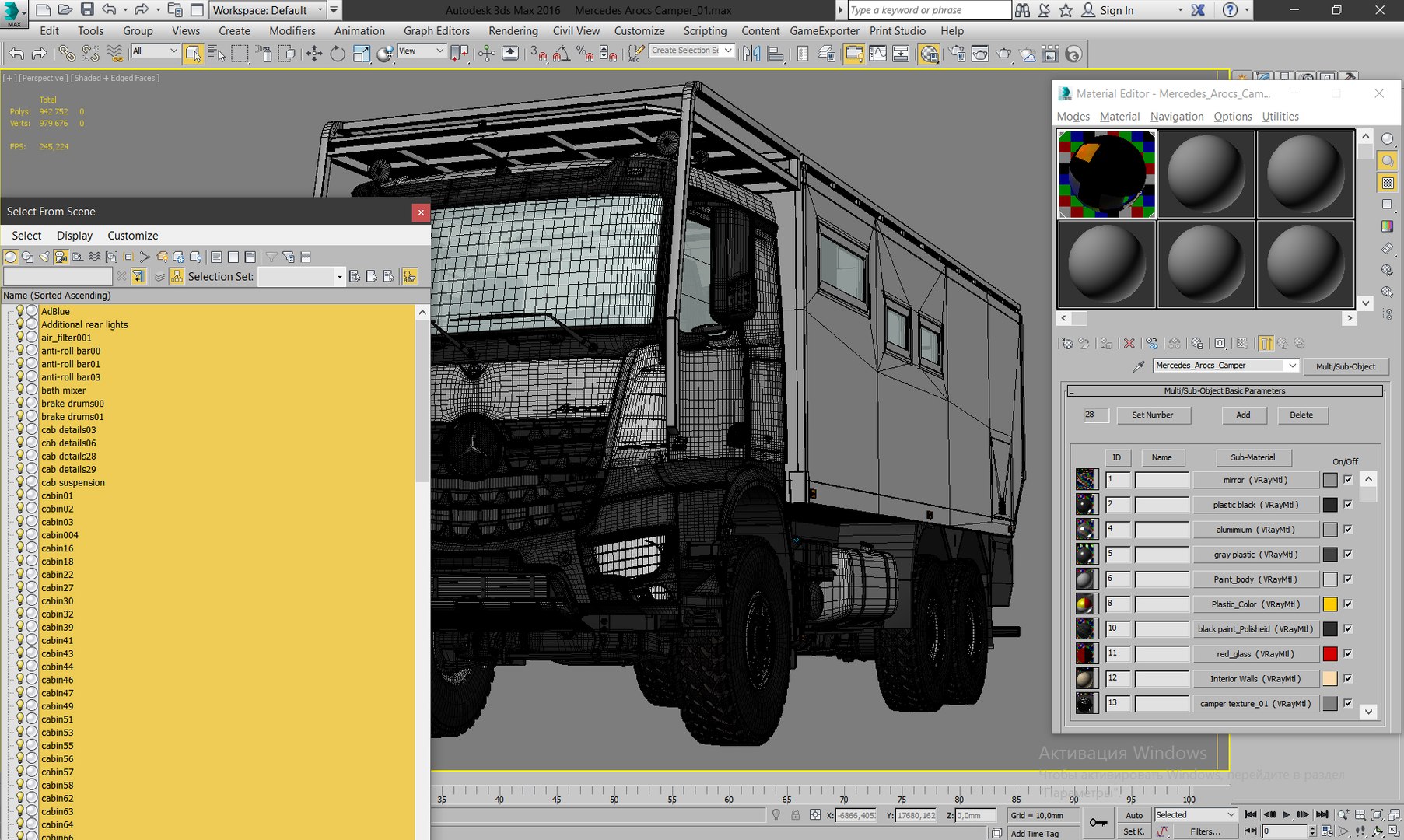Viewport: 1404px width, 840px height.
Task: Uncheck On/Off for plastic black sub-material
Action: click(x=1348, y=505)
